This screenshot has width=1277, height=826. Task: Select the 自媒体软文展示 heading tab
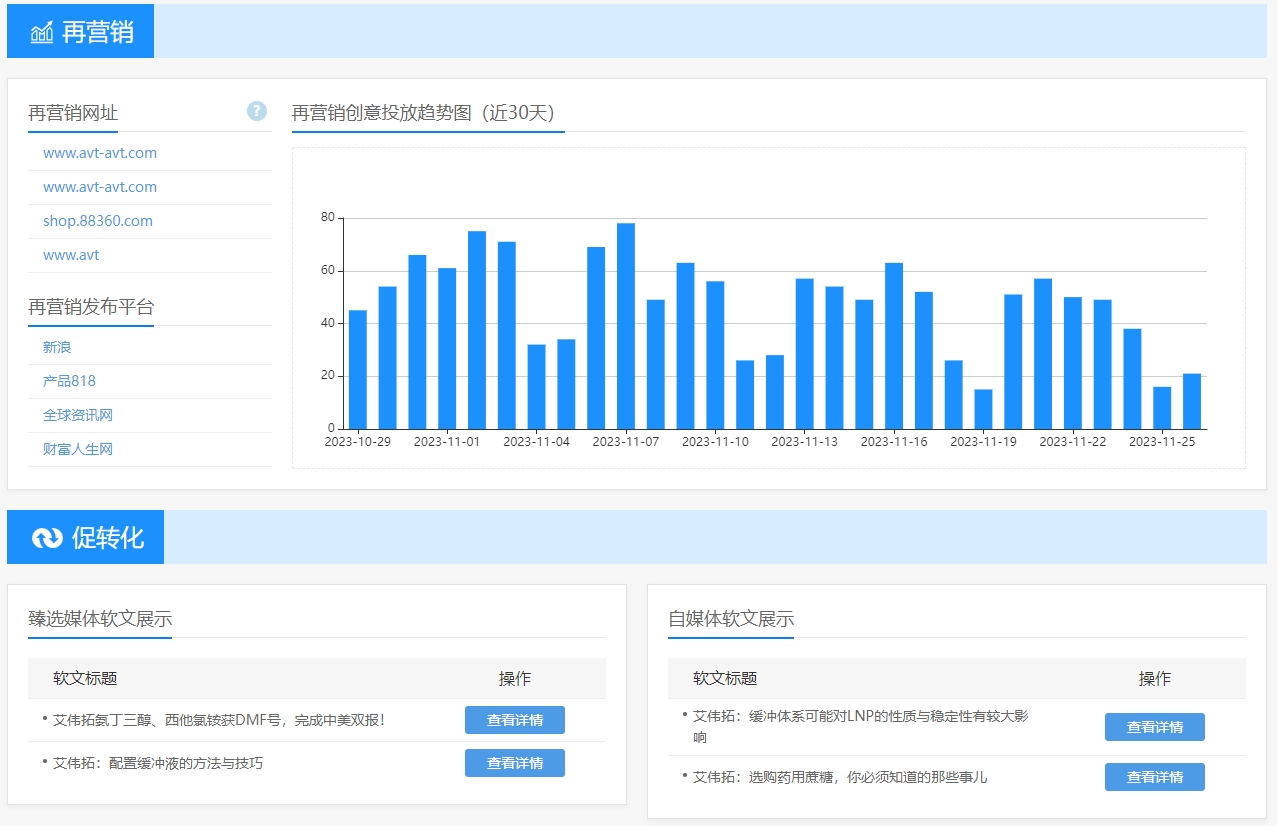[x=731, y=619]
